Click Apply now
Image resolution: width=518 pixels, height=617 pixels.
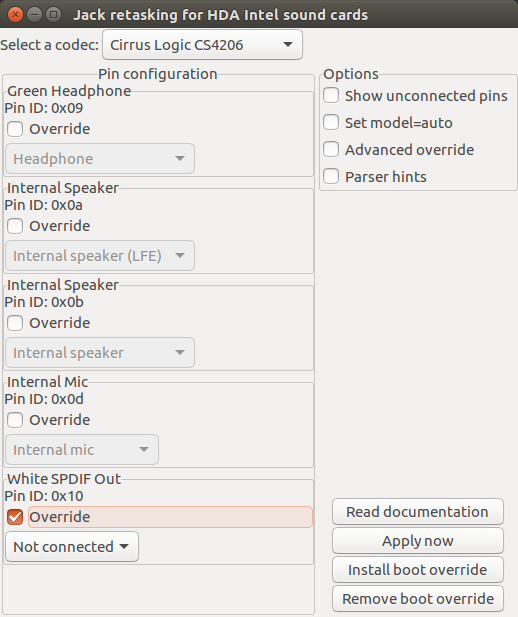click(418, 541)
